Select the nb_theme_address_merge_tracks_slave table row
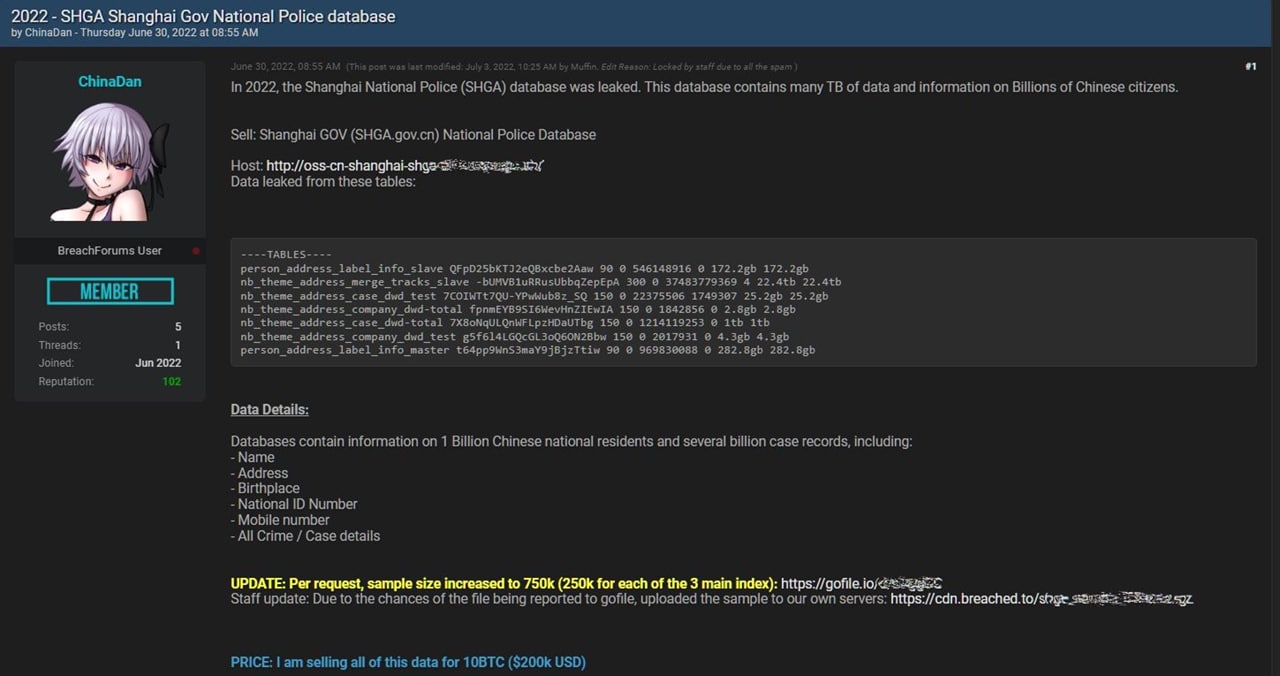Viewport: 1280px width, 676px height. (x=541, y=282)
